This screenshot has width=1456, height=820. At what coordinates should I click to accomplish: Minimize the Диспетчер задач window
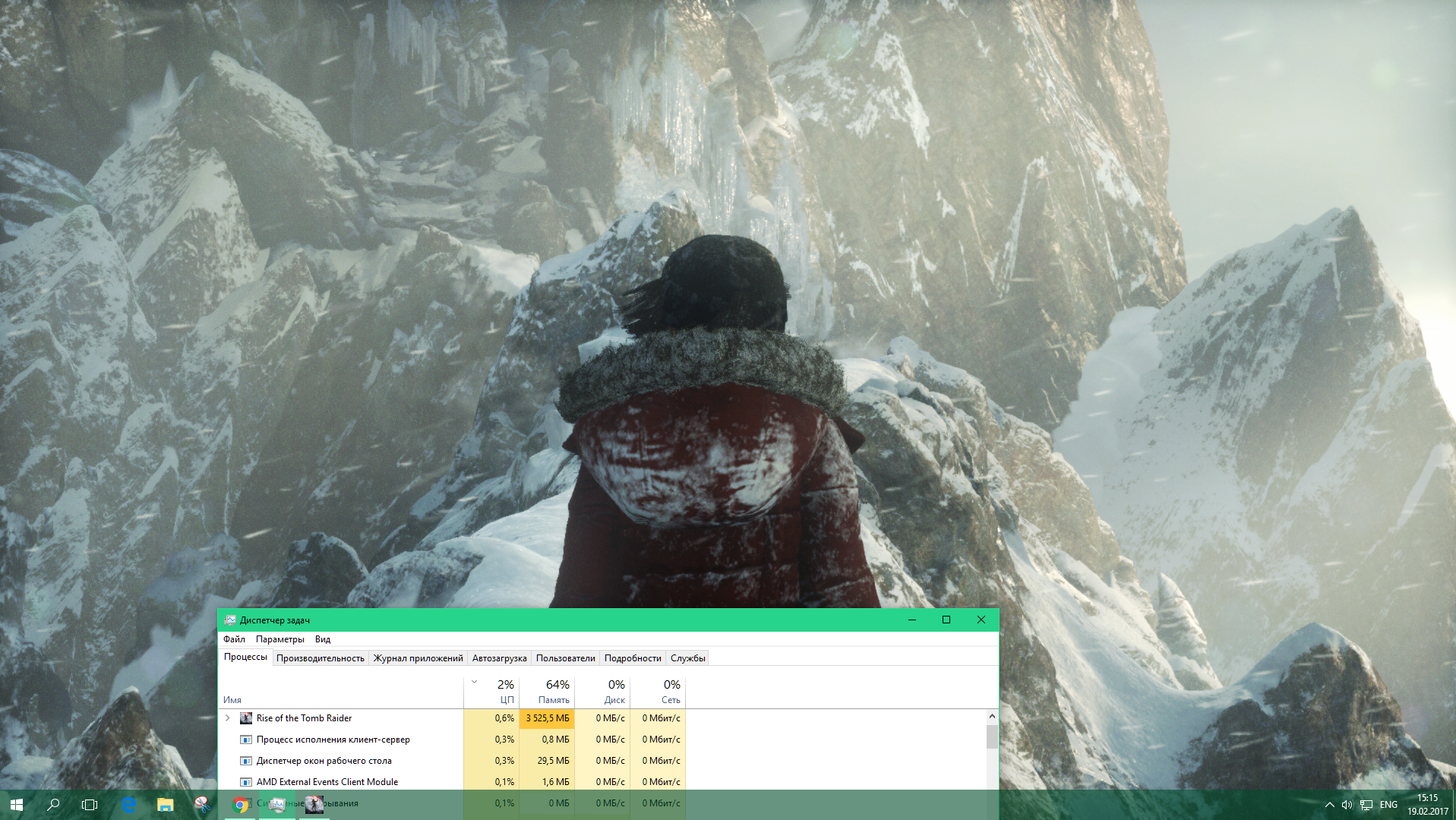click(x=912, y=620)
